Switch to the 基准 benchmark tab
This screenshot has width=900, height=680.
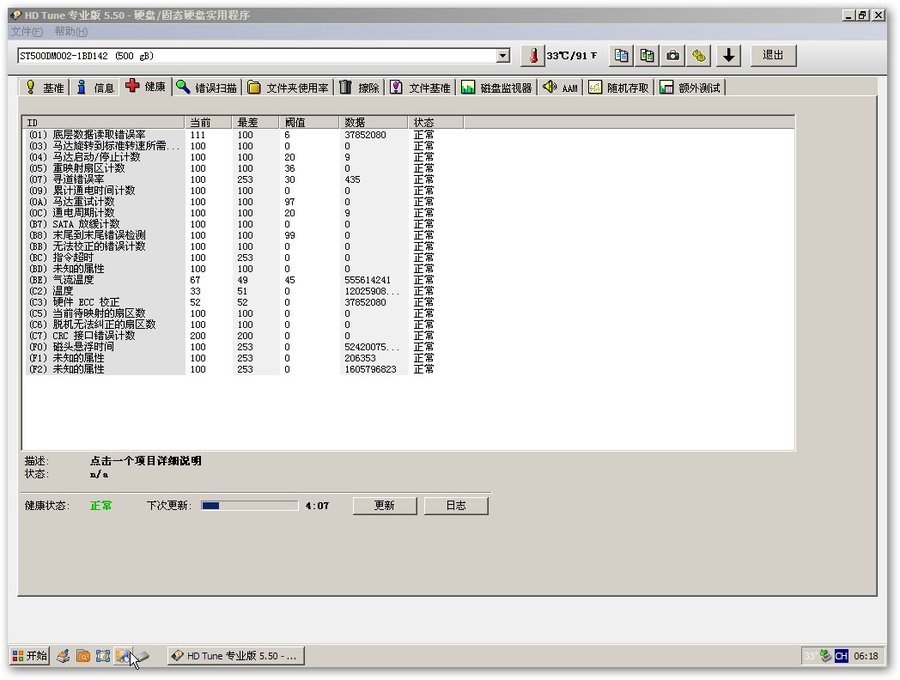point(44,88)
